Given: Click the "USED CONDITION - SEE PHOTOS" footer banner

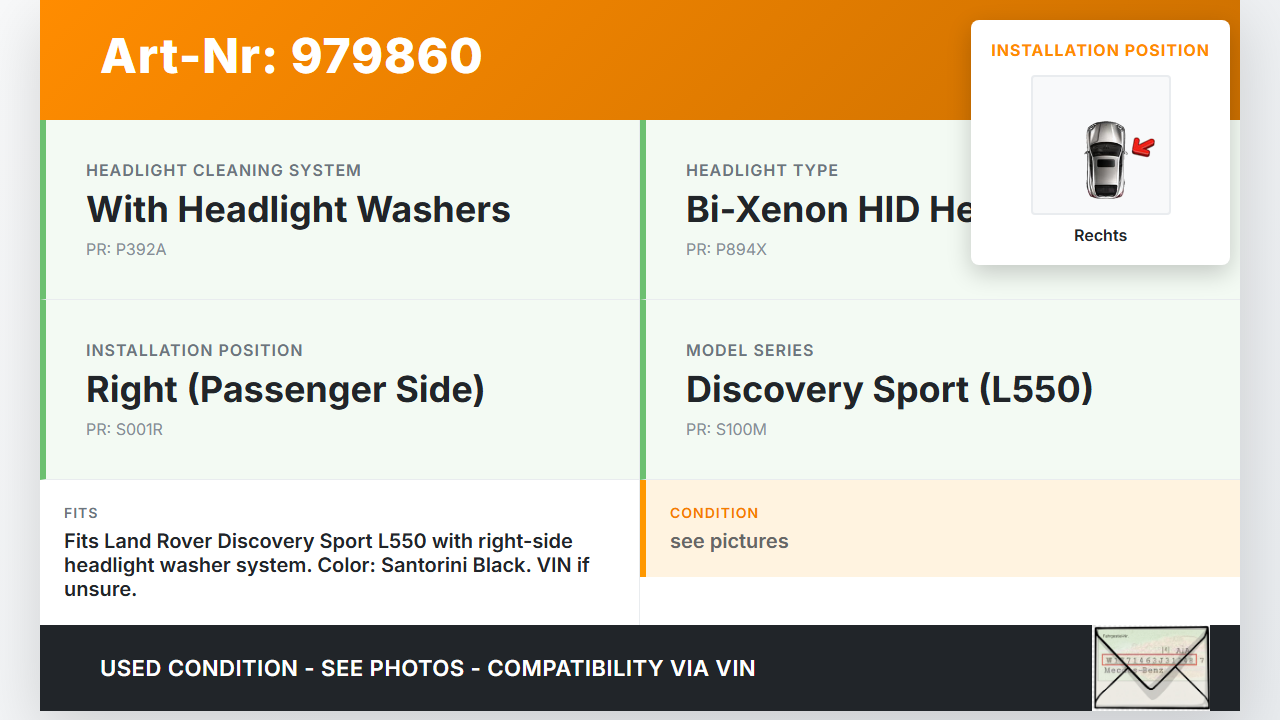Looking at the screenshot, I should pyautogui.click(x=428, y=668).
